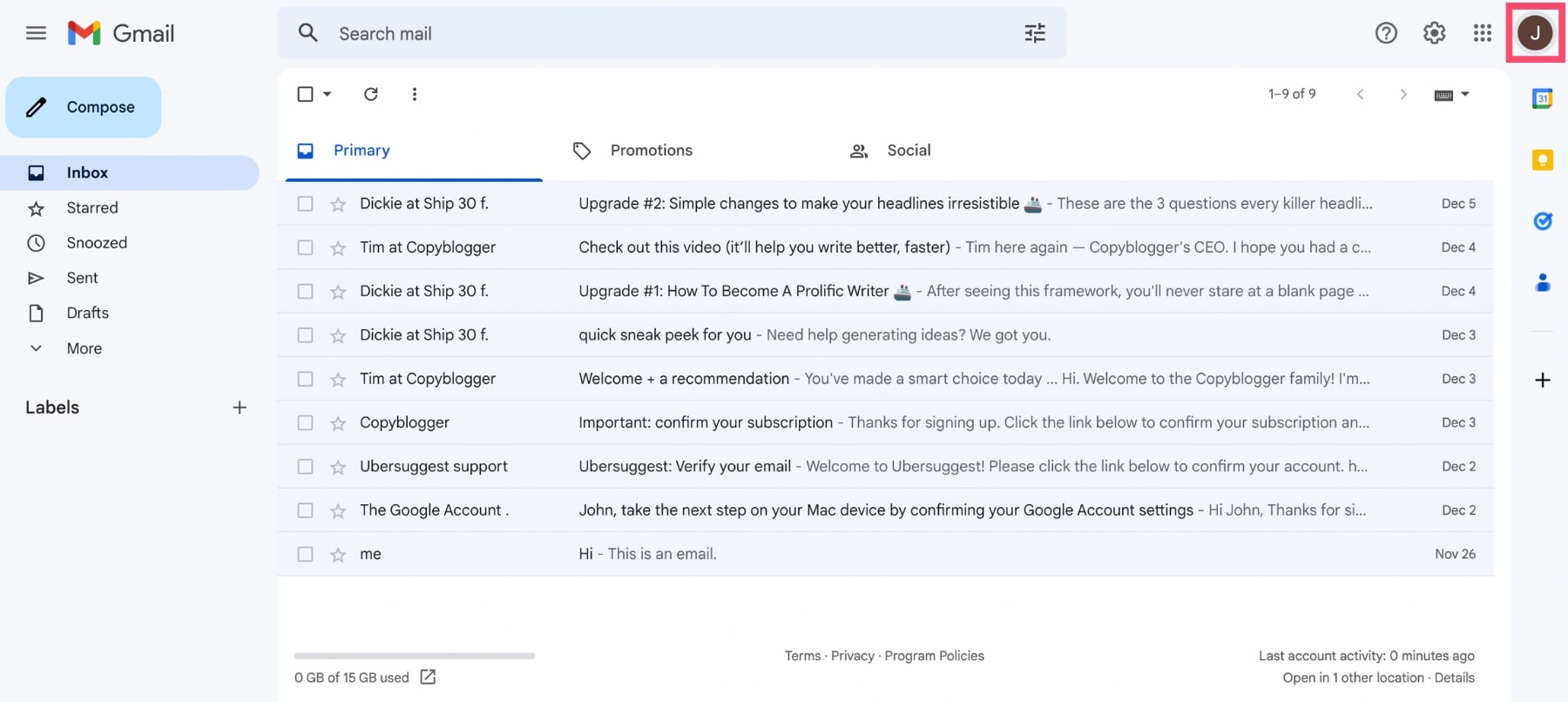Open the select dropdown arrow

tap(328, 94)
